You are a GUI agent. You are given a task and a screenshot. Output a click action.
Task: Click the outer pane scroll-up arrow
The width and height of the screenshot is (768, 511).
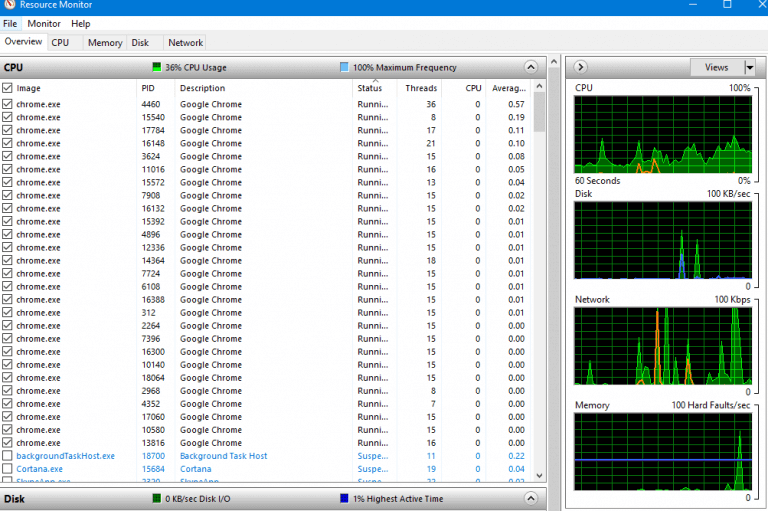[x=554, y=62]
